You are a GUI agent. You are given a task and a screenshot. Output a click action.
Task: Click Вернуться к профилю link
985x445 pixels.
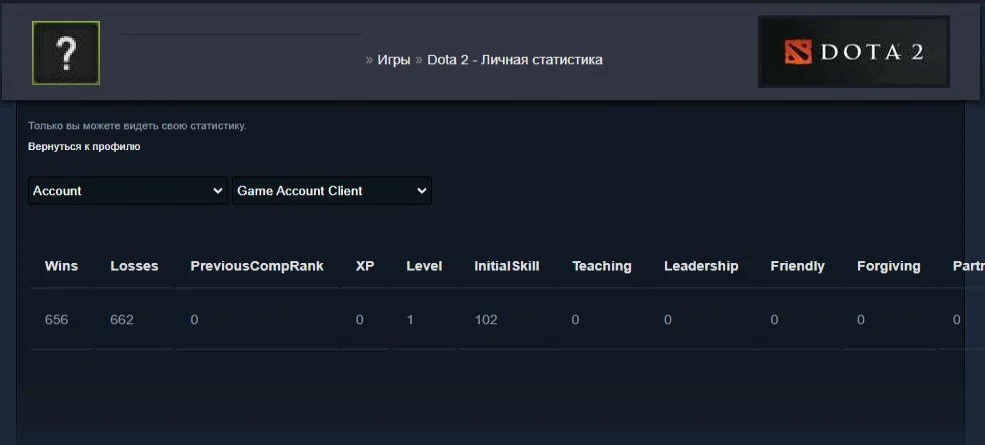click(84, 146)
